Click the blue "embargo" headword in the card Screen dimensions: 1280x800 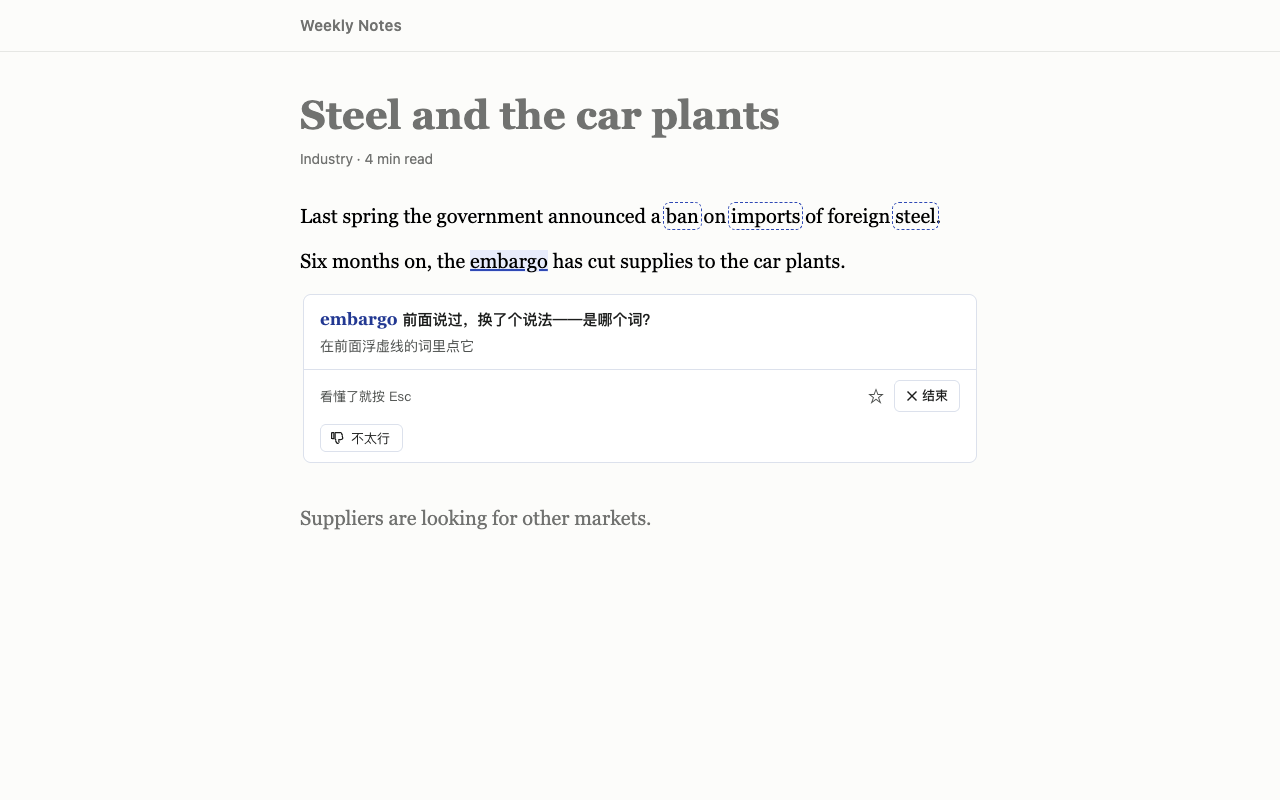pyautogui.click(x=359, y=319)
